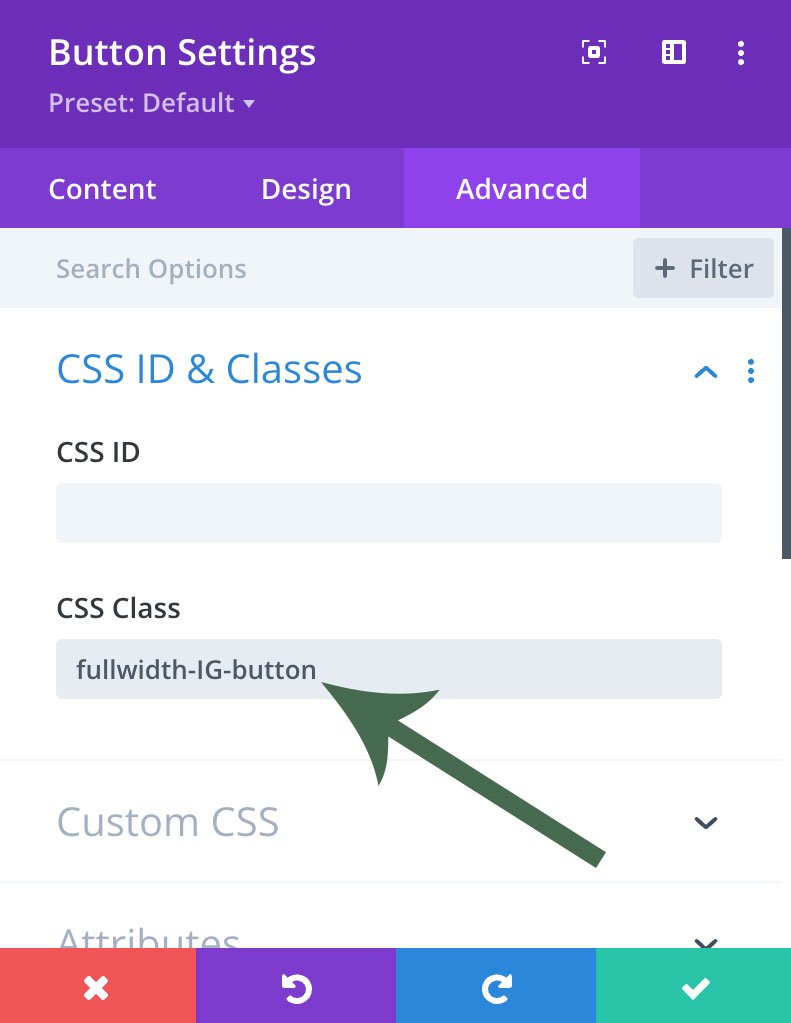Discard changes with the red X
This screenshot has width=791, height=1023.
(x=97, y=987)
